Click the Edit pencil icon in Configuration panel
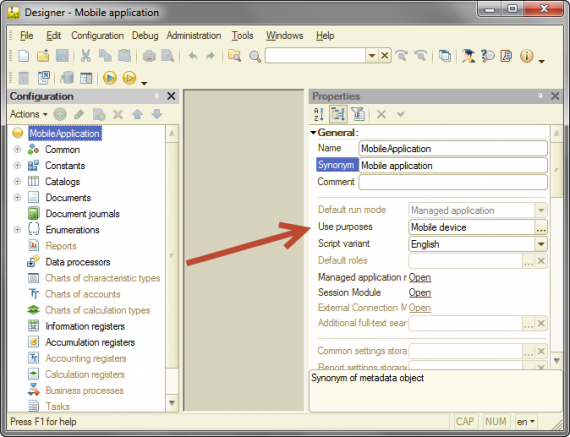The image size is (570, 437). (x=79, y=114)
